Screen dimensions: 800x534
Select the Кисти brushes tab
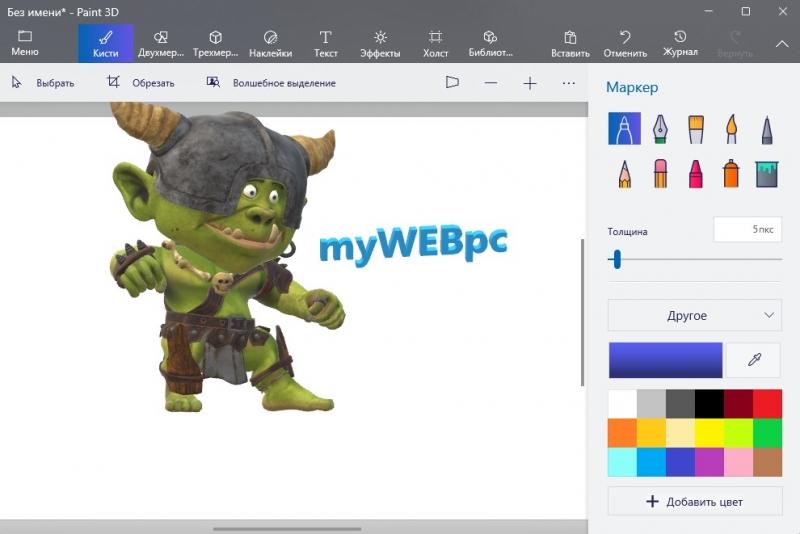coord(106,43)
